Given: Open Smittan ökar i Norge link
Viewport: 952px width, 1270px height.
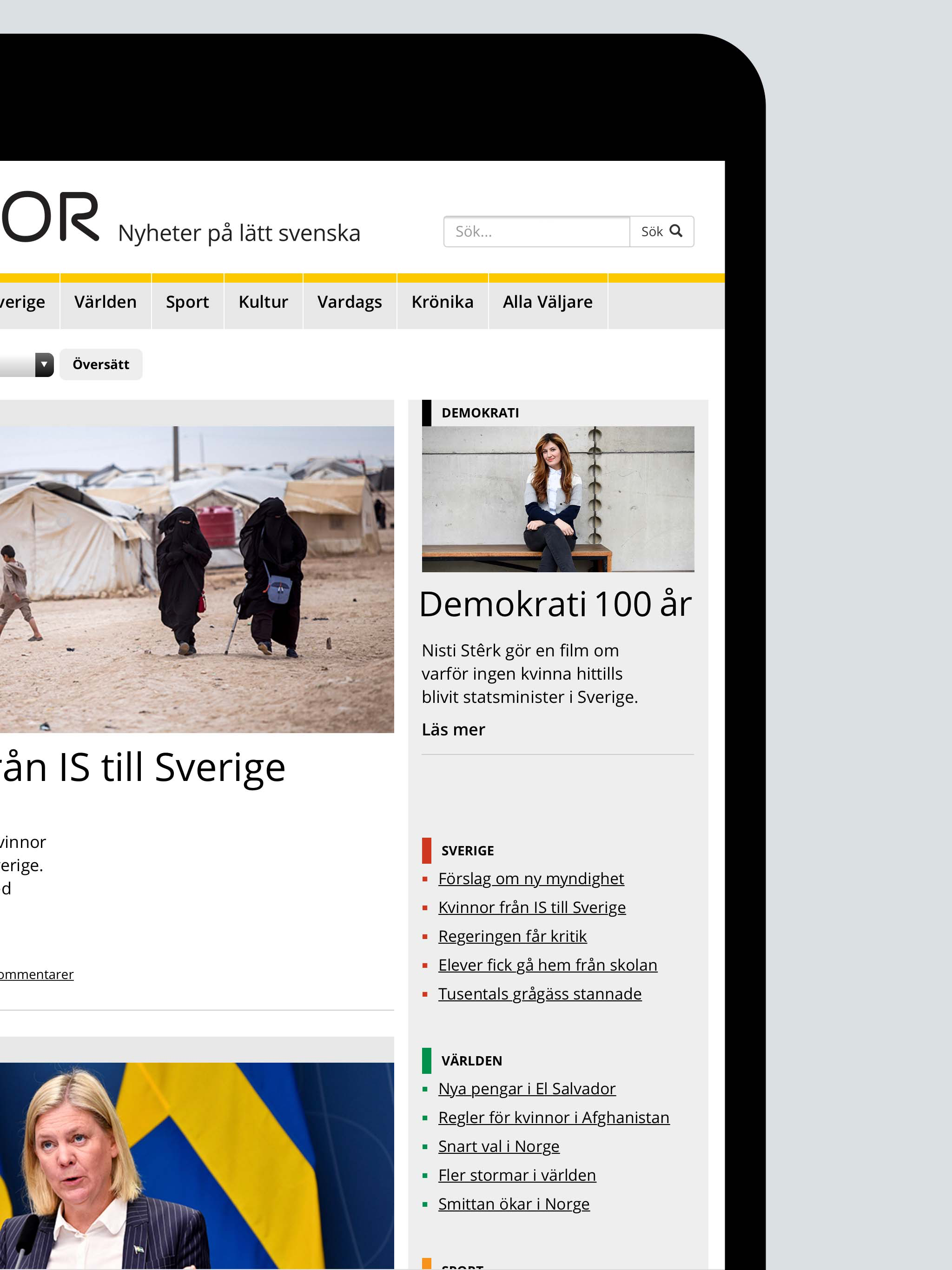Looking at the screenshot, I should tap(514, 1204).
